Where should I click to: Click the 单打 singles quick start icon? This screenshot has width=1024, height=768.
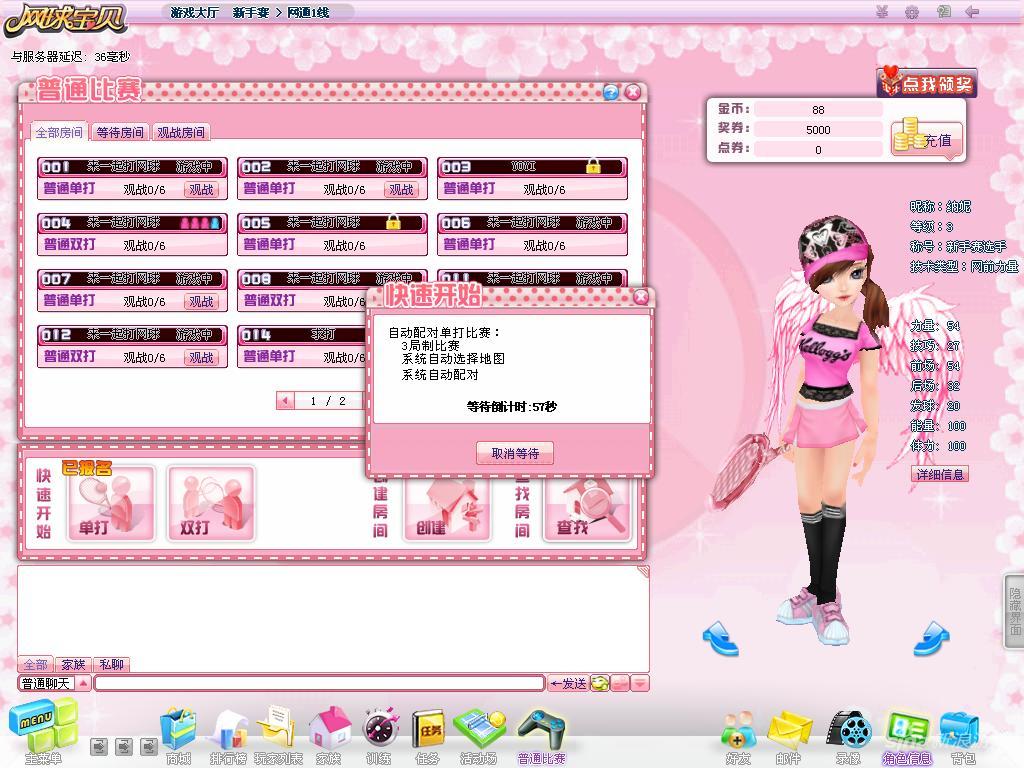pos(112,504)
